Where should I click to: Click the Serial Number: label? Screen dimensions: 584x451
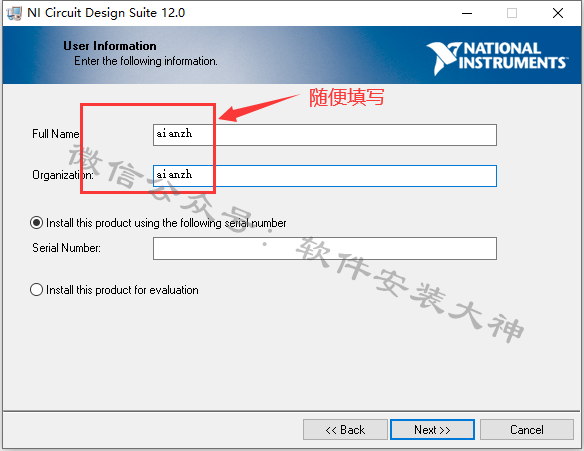pos(66,248)
